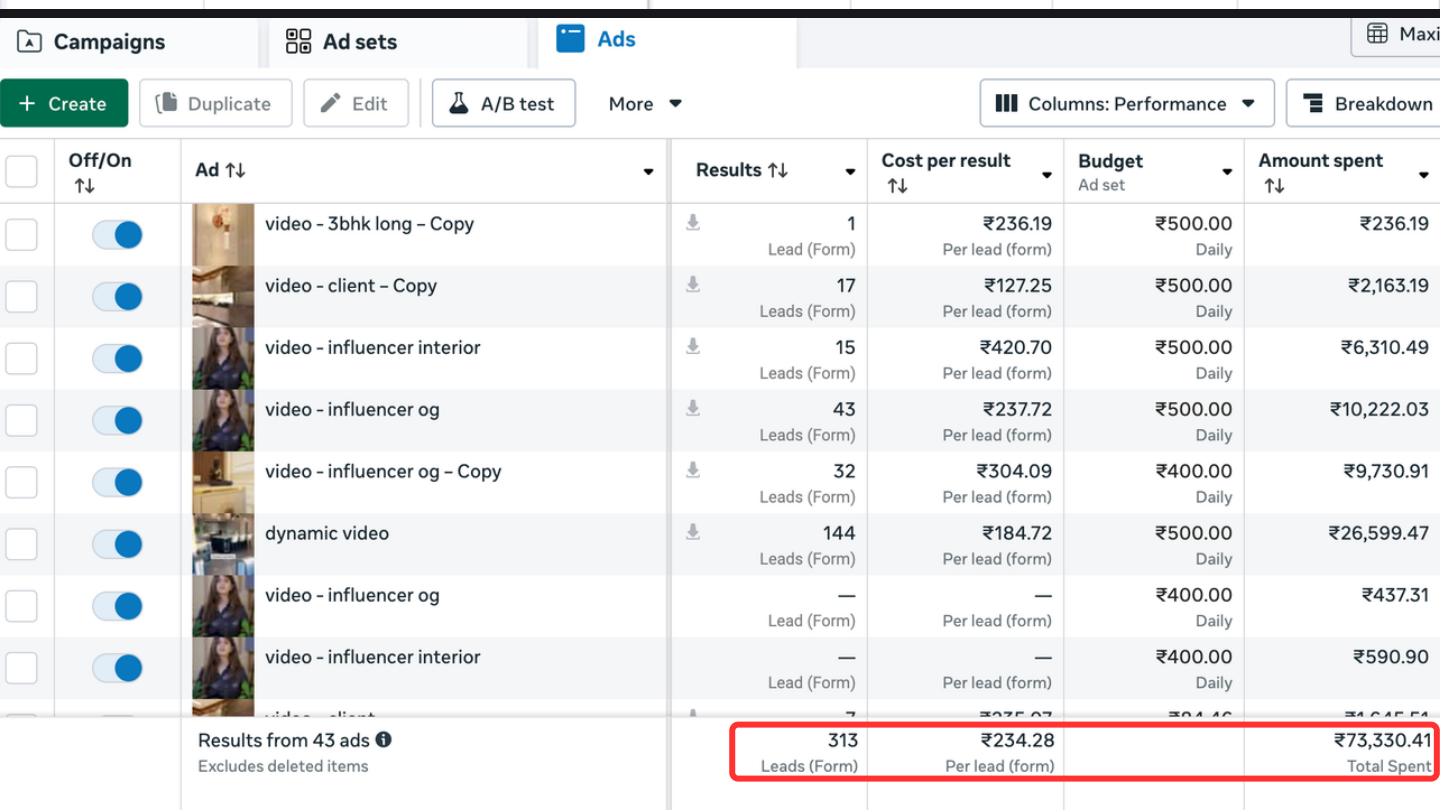Open ad named dynamic video
This screenshot has width=1440, height=810.
[327, 533]
